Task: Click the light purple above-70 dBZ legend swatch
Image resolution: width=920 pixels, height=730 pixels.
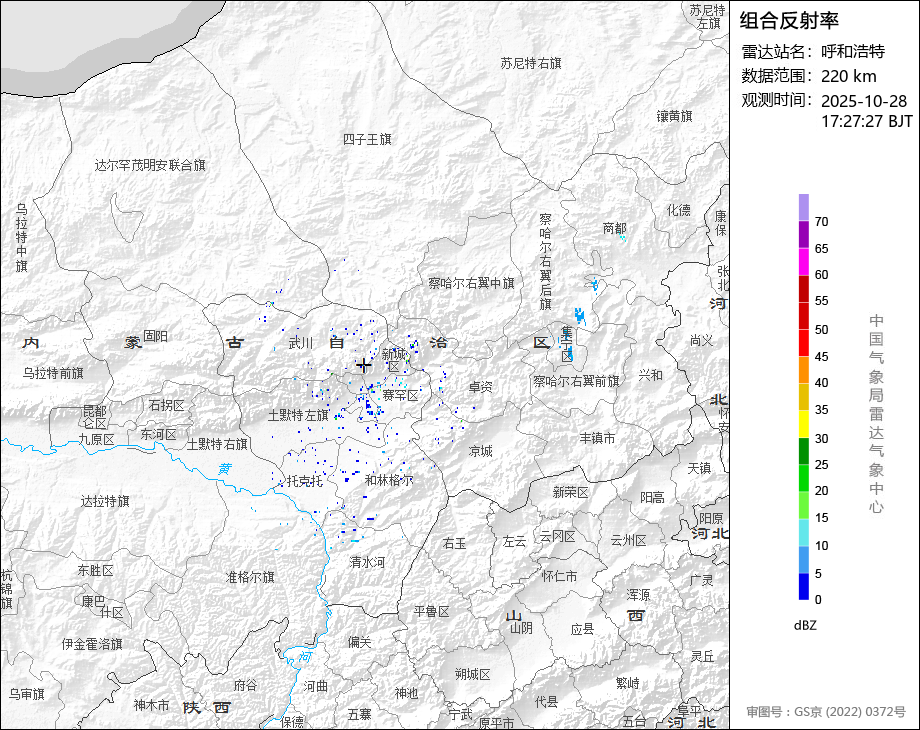Action: pyautogui.click(x=804, y=207)
